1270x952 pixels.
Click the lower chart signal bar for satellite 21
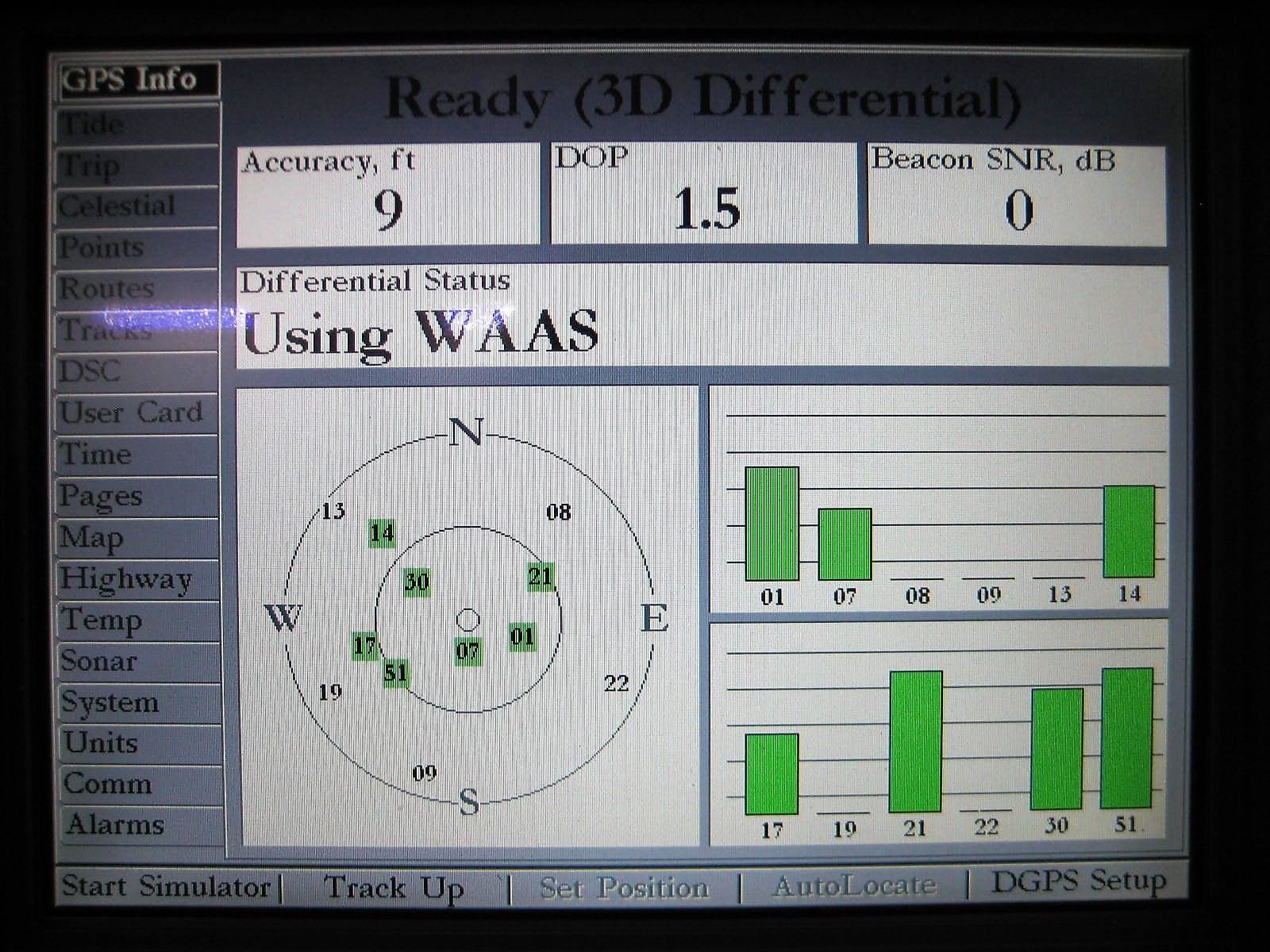point(916,742)
